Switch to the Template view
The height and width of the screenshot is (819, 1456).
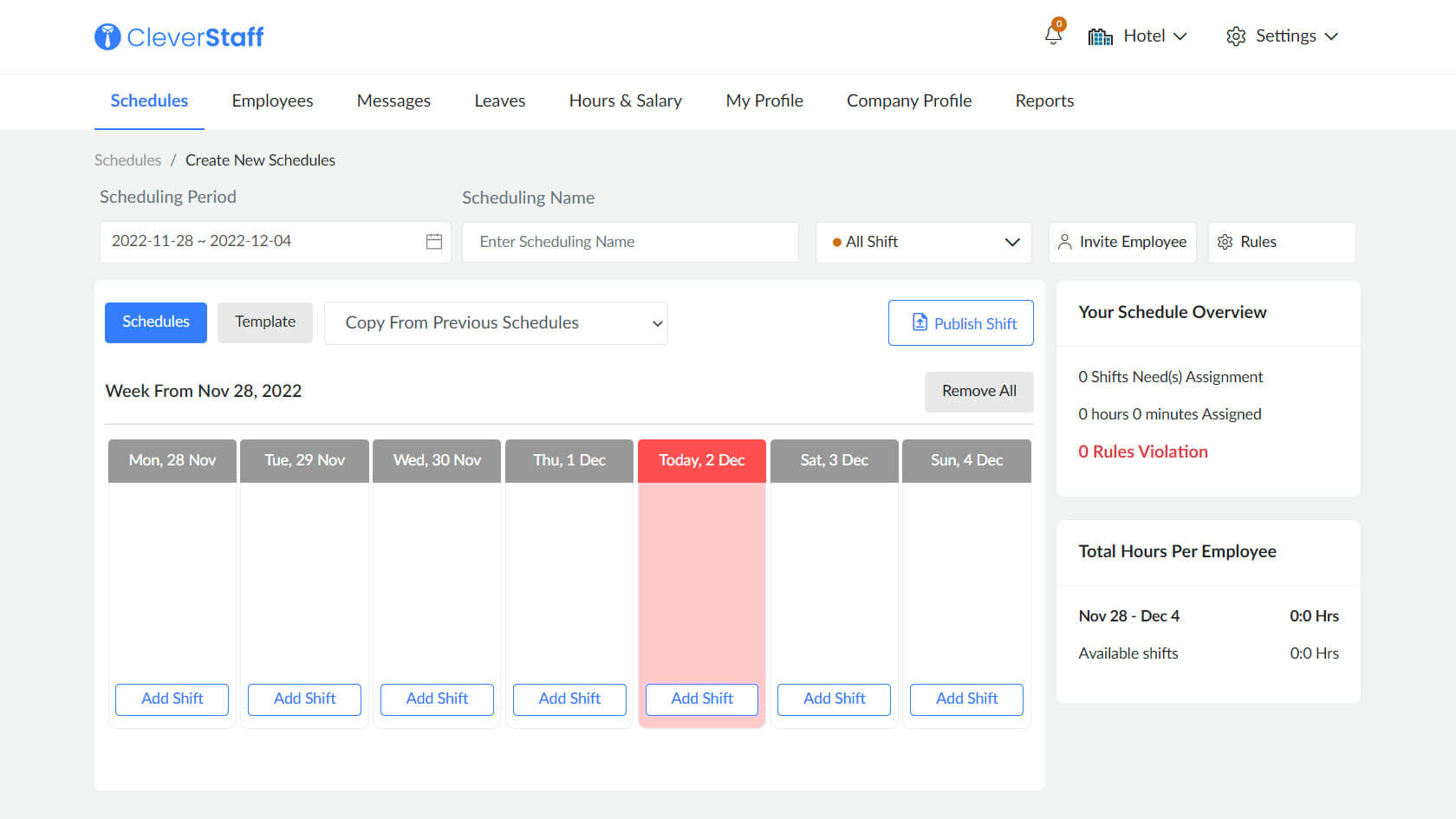tap(265, 322)
